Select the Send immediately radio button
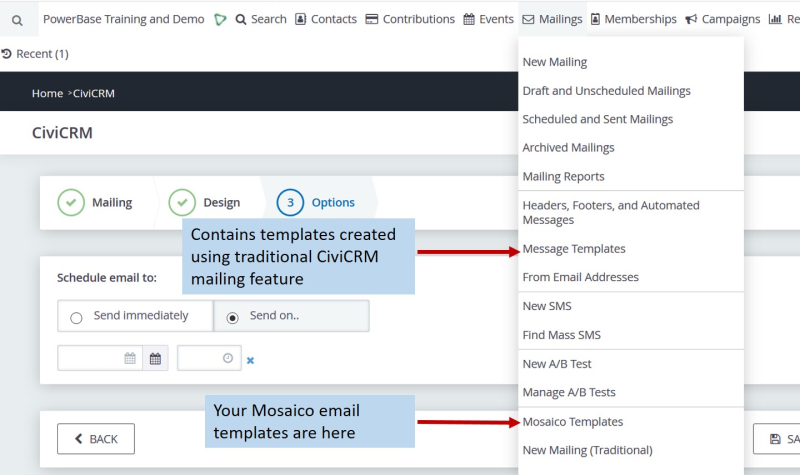 (77, 318)
